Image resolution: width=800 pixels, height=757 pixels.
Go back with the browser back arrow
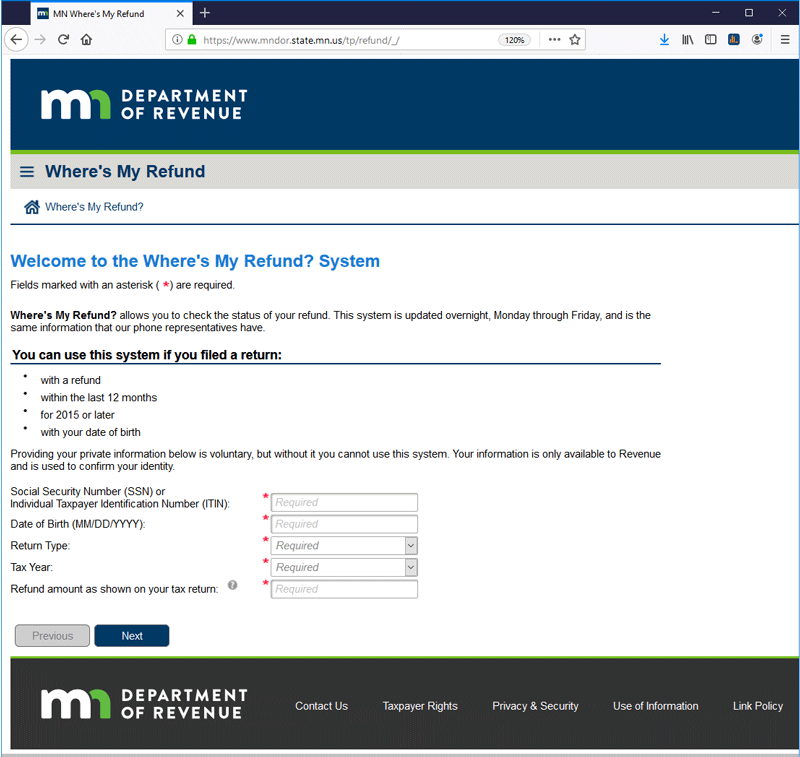(16, 40)
